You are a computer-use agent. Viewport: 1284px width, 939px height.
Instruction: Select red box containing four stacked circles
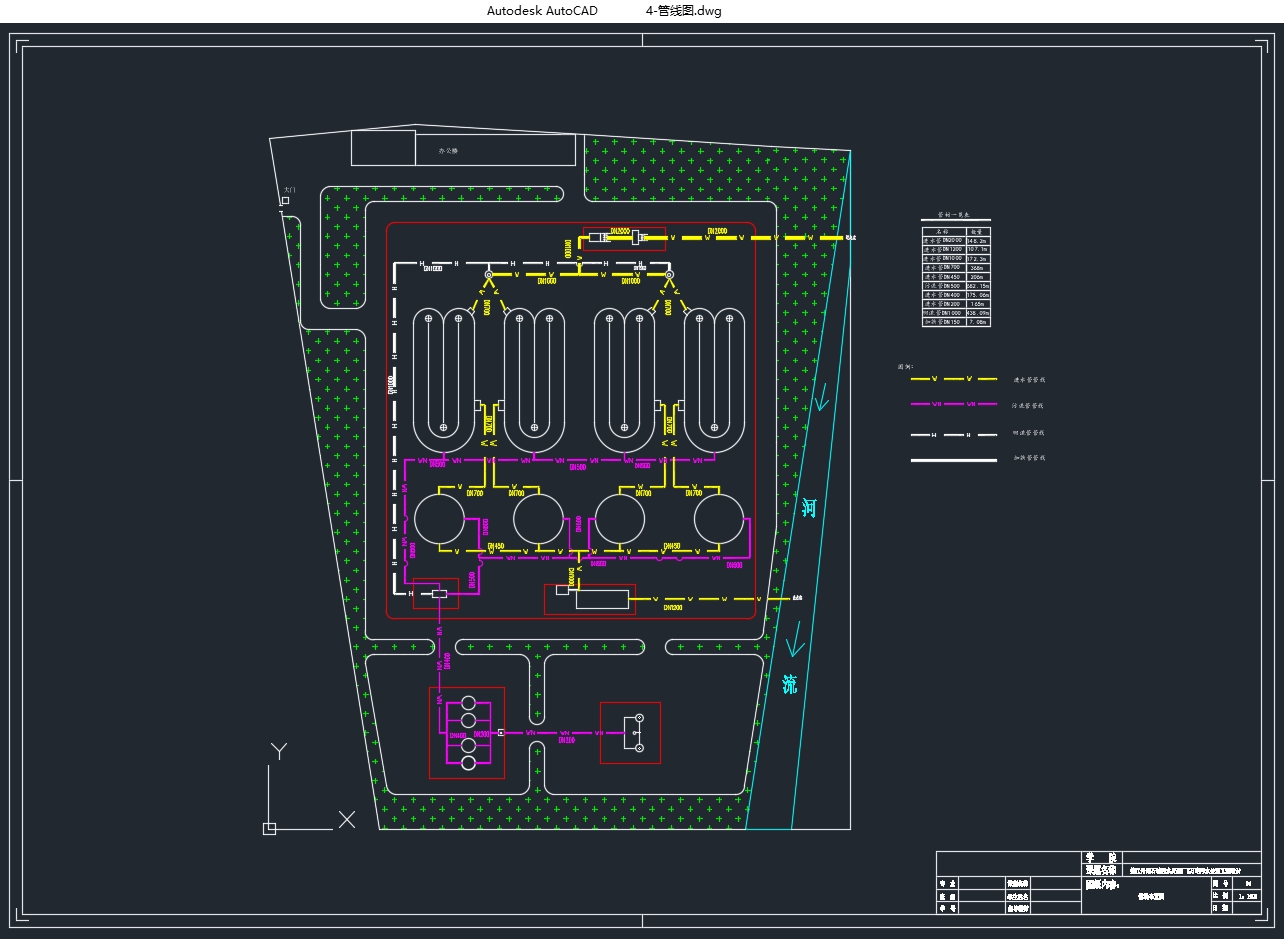[x=467, y=733]
